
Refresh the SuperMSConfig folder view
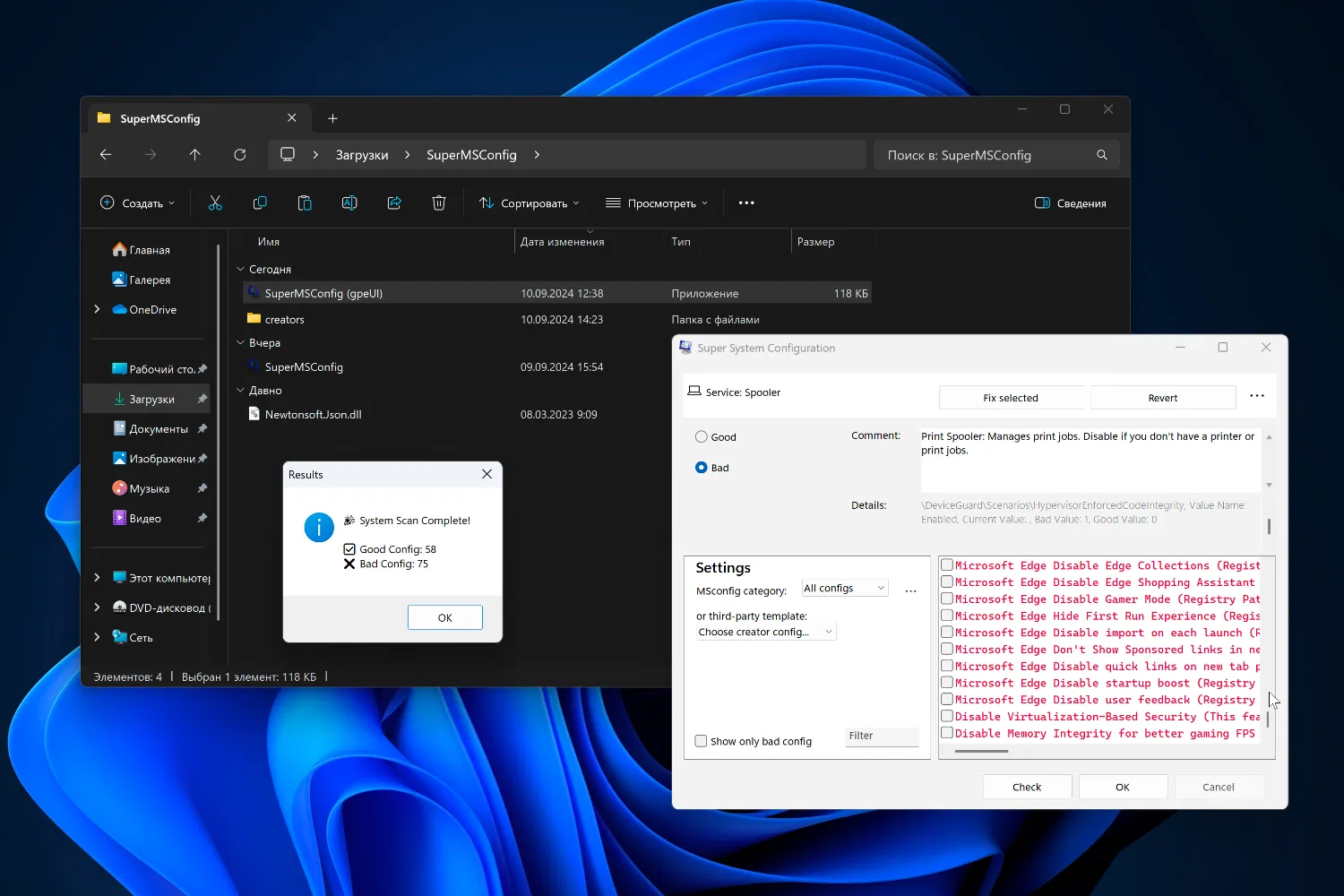click(240, 155)
